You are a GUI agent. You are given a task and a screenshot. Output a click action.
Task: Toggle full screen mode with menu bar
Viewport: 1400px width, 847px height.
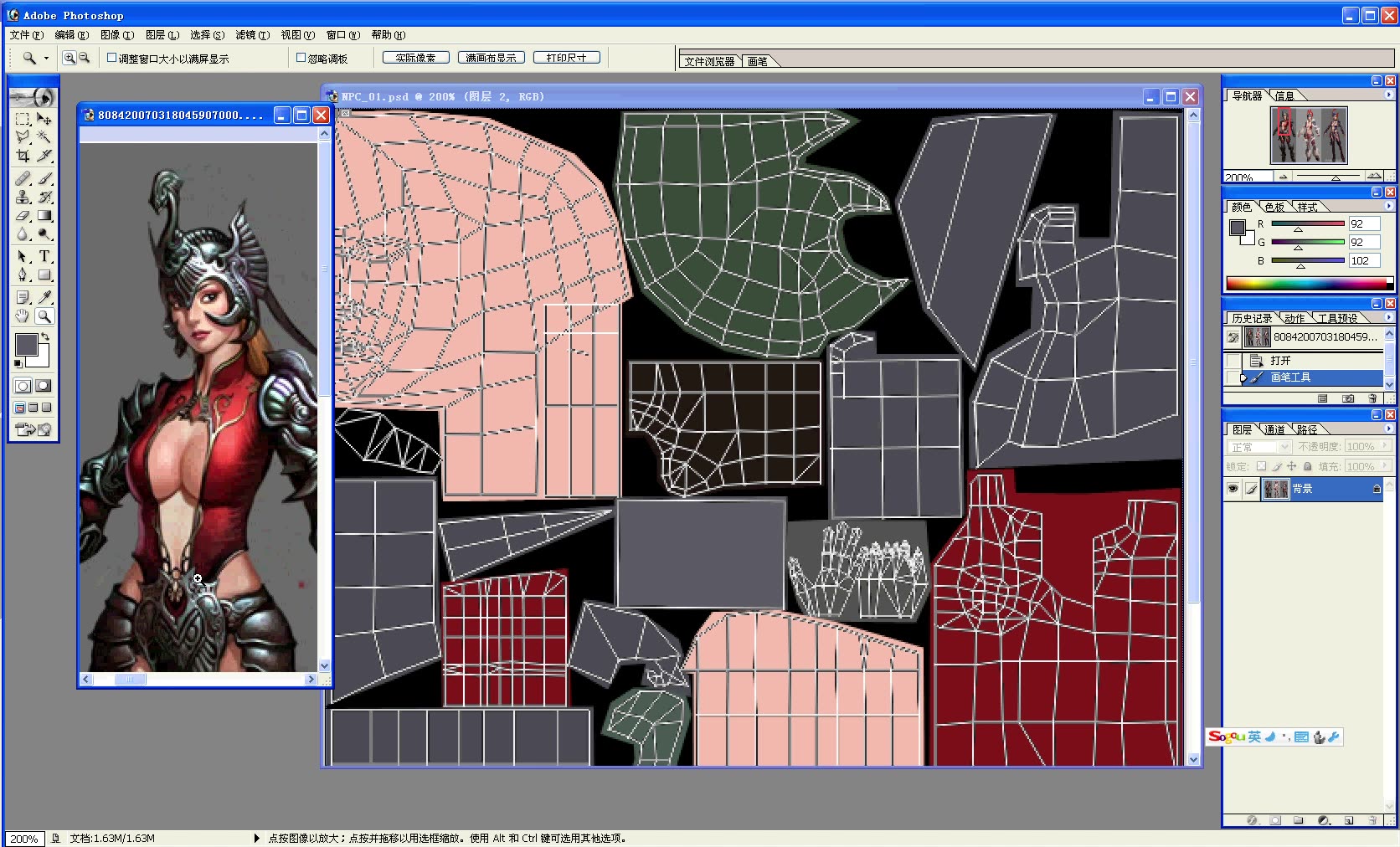point(33,408)
